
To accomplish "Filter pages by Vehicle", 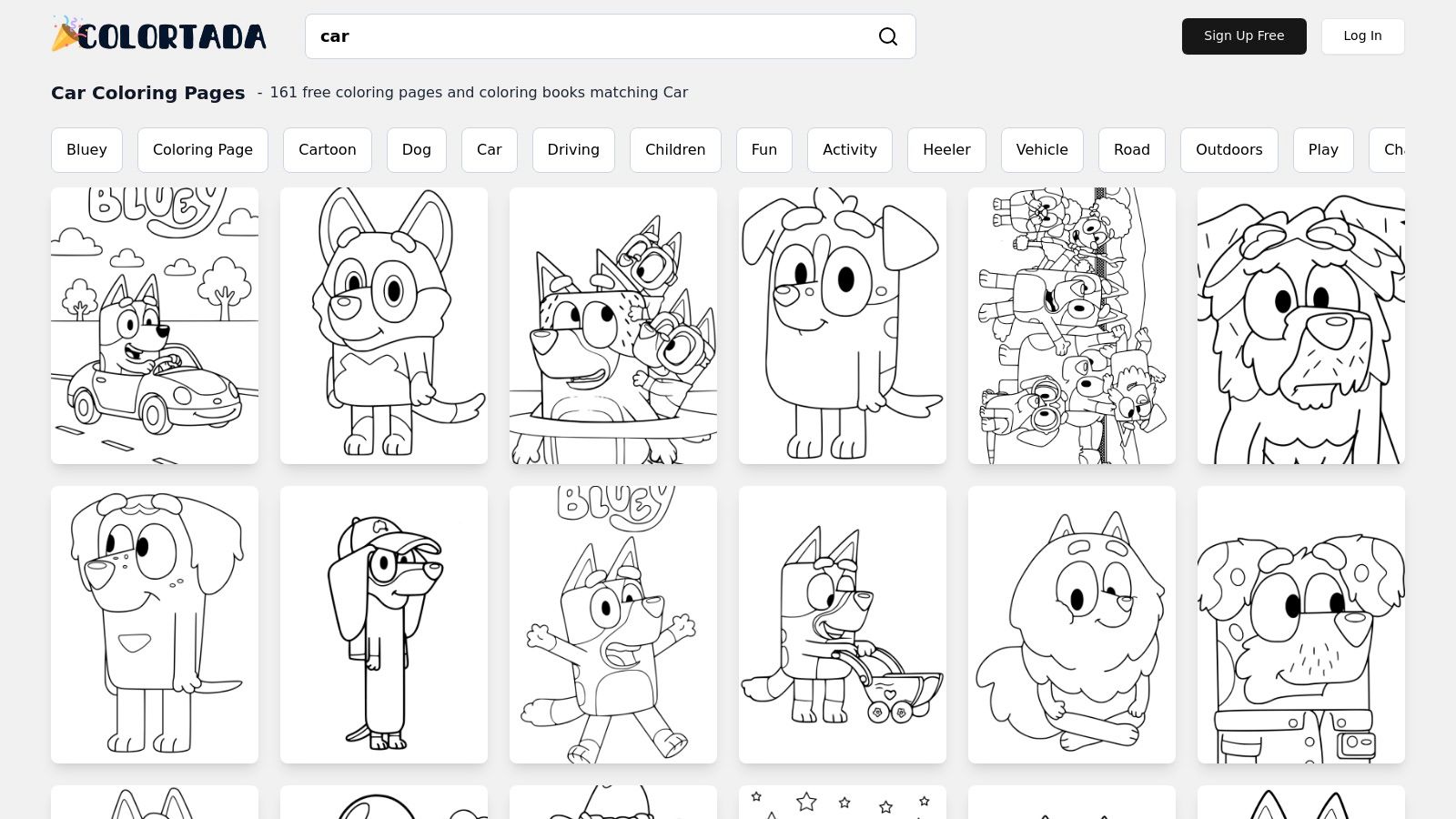I will coord(1041,149).
